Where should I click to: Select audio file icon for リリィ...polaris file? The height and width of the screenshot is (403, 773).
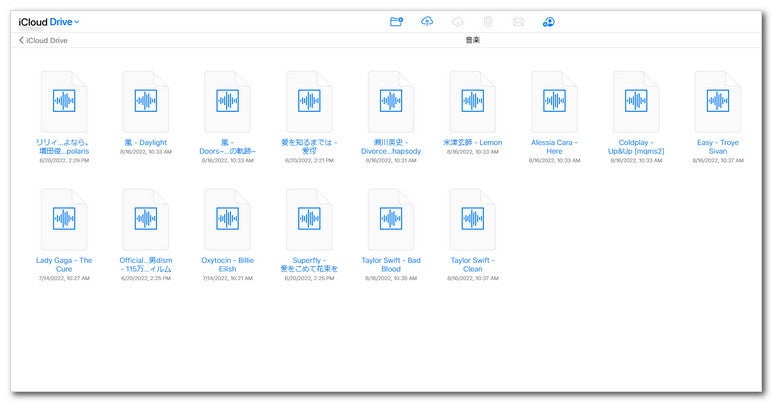tap(64, 102)
